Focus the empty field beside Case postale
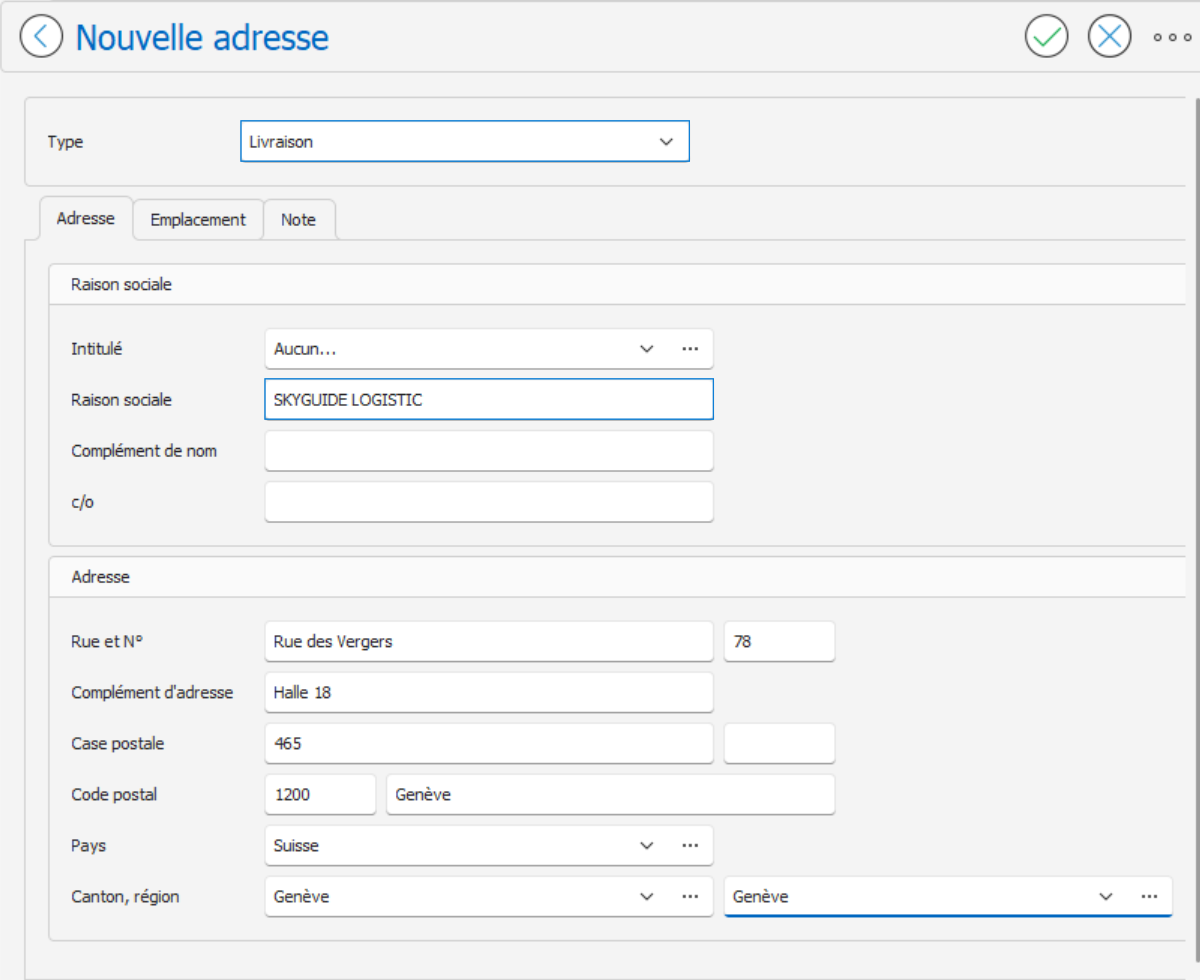1200x980 pixels. tap(779, 744)
